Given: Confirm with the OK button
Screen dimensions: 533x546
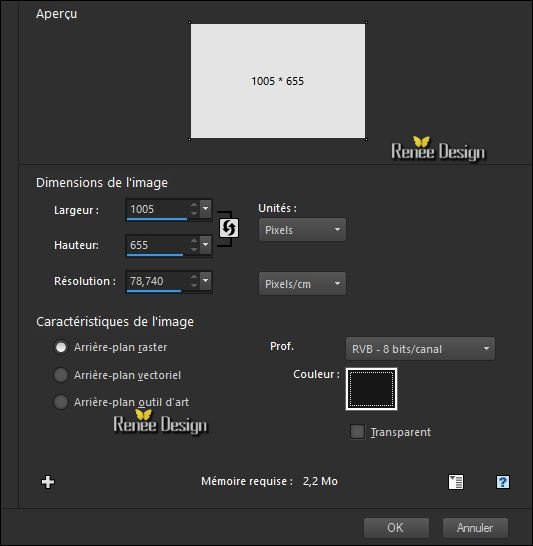Looking at the screenshot, I should click(x=396, y=528).
